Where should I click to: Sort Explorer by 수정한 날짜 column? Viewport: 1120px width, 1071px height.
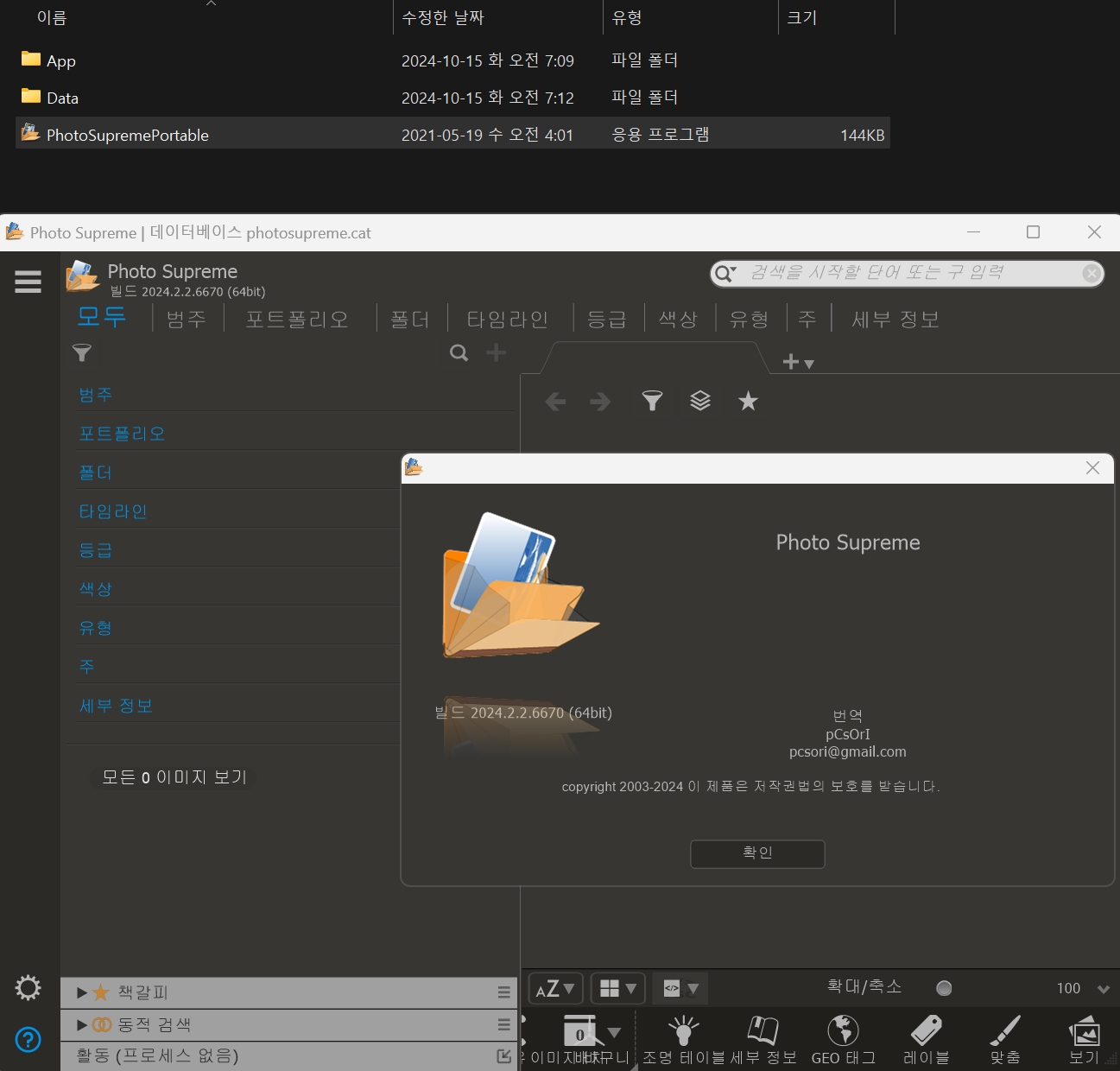pos(497,17)
